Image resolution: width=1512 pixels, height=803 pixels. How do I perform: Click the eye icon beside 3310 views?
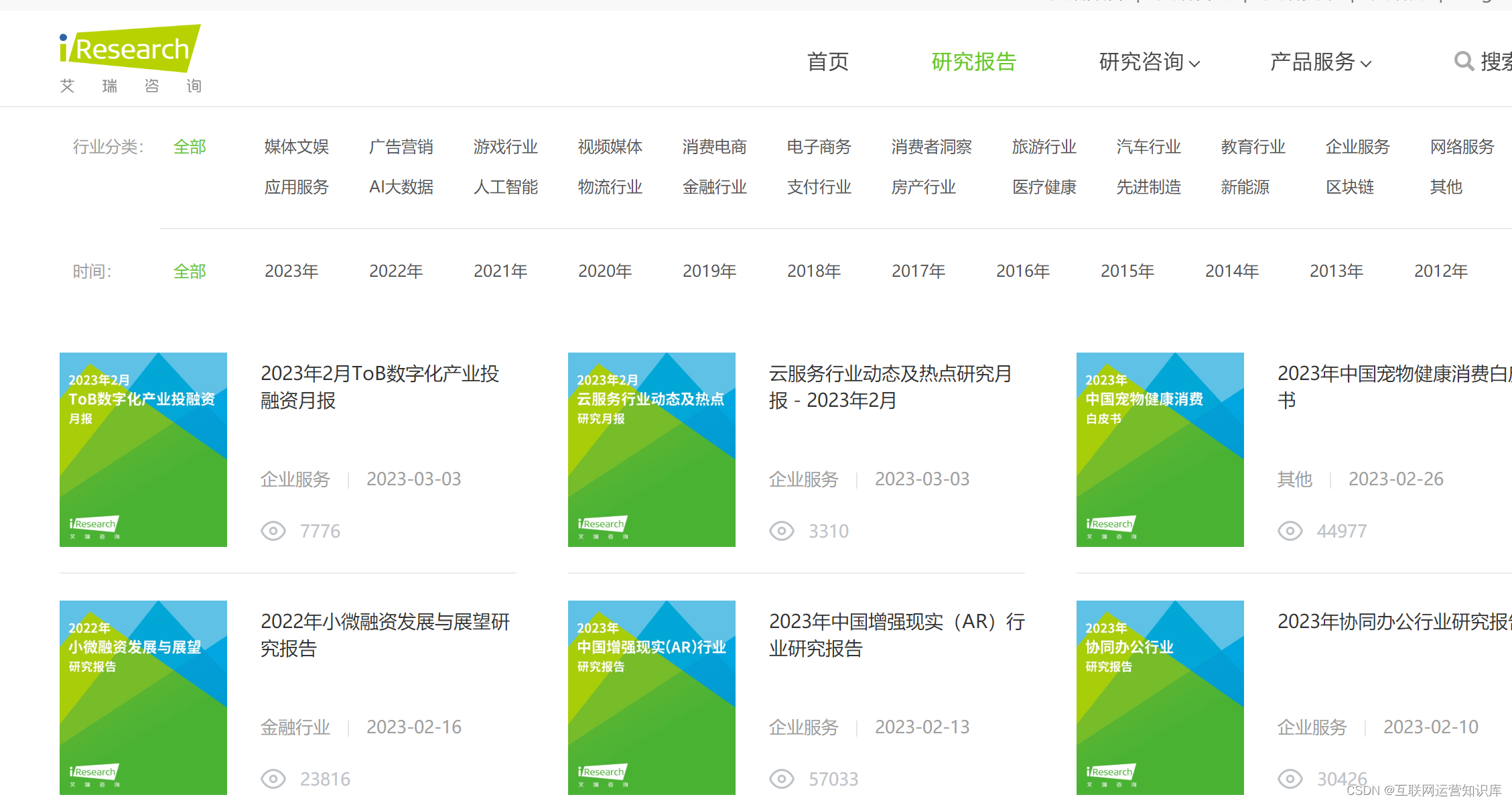coord(782,531)
